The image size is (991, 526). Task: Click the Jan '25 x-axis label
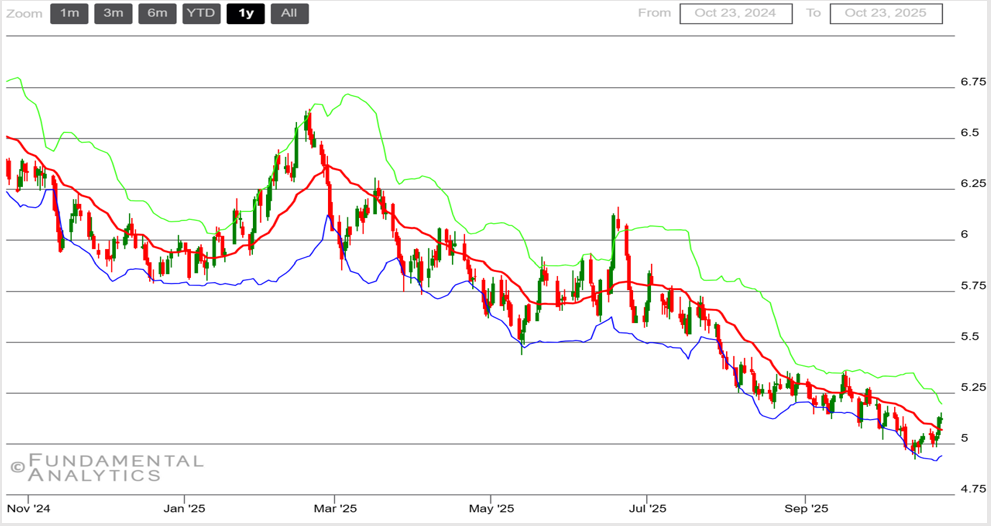(x=184, y=508)
